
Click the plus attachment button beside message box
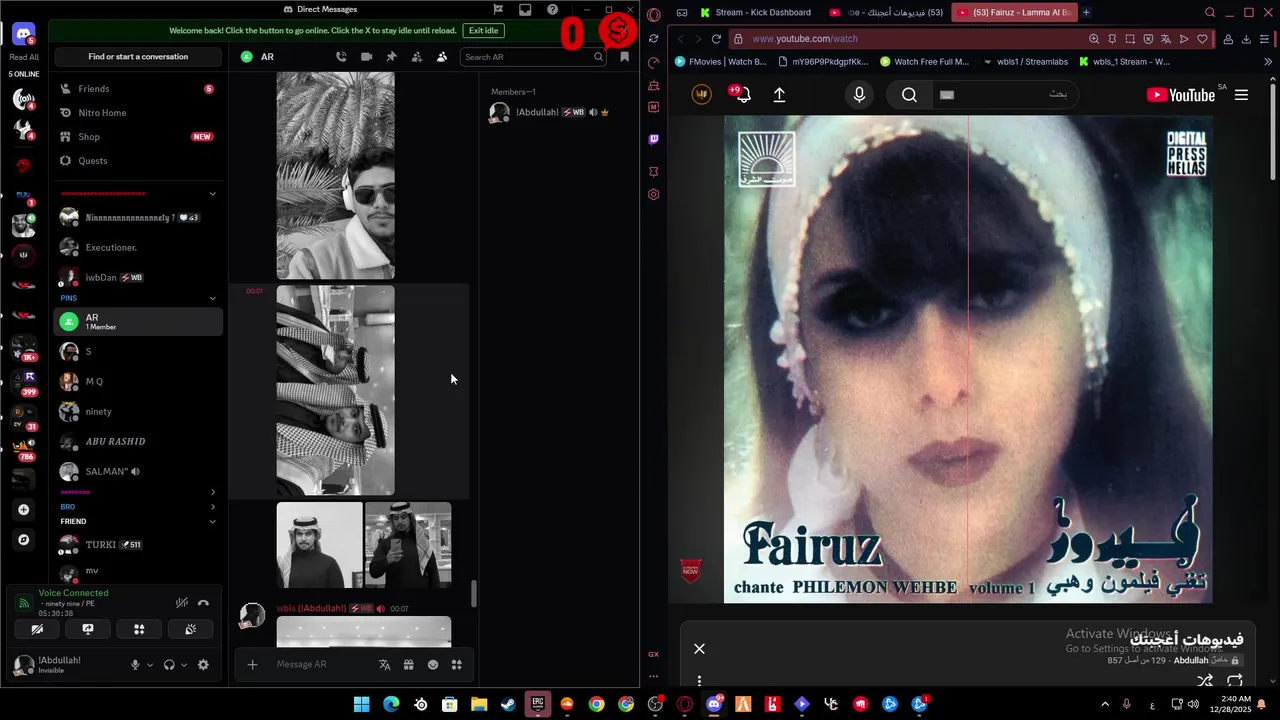[x=252, y=664]
